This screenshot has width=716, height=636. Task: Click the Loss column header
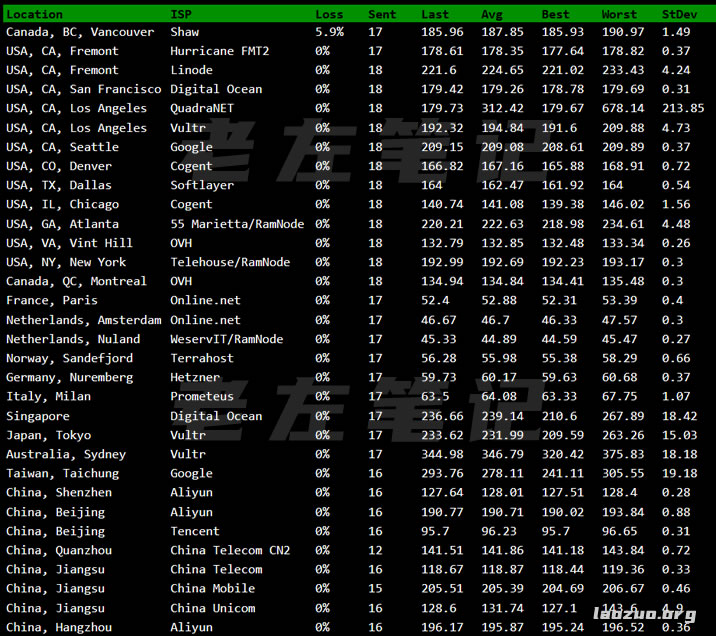329,15
